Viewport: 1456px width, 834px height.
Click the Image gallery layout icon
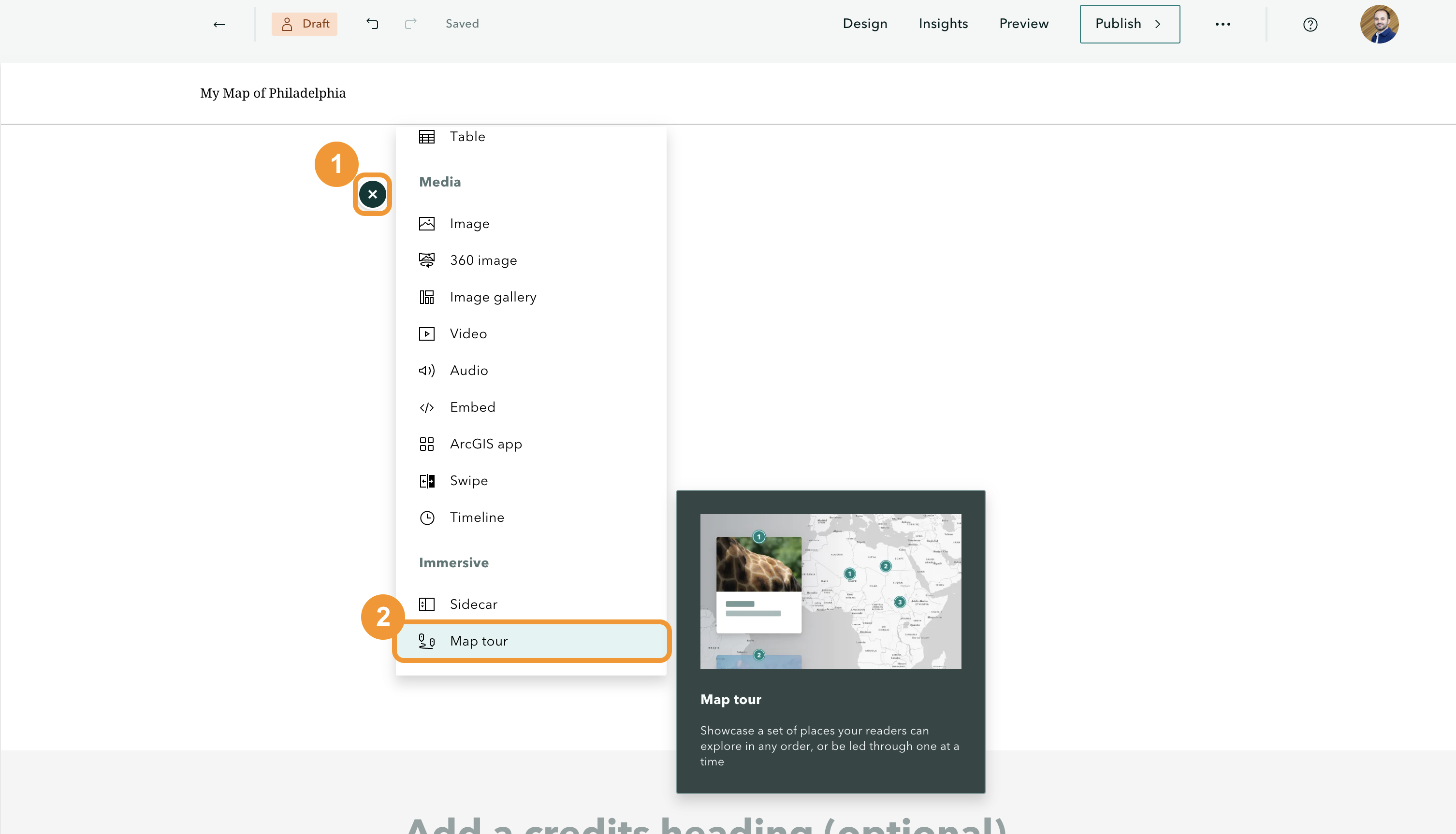427,297
